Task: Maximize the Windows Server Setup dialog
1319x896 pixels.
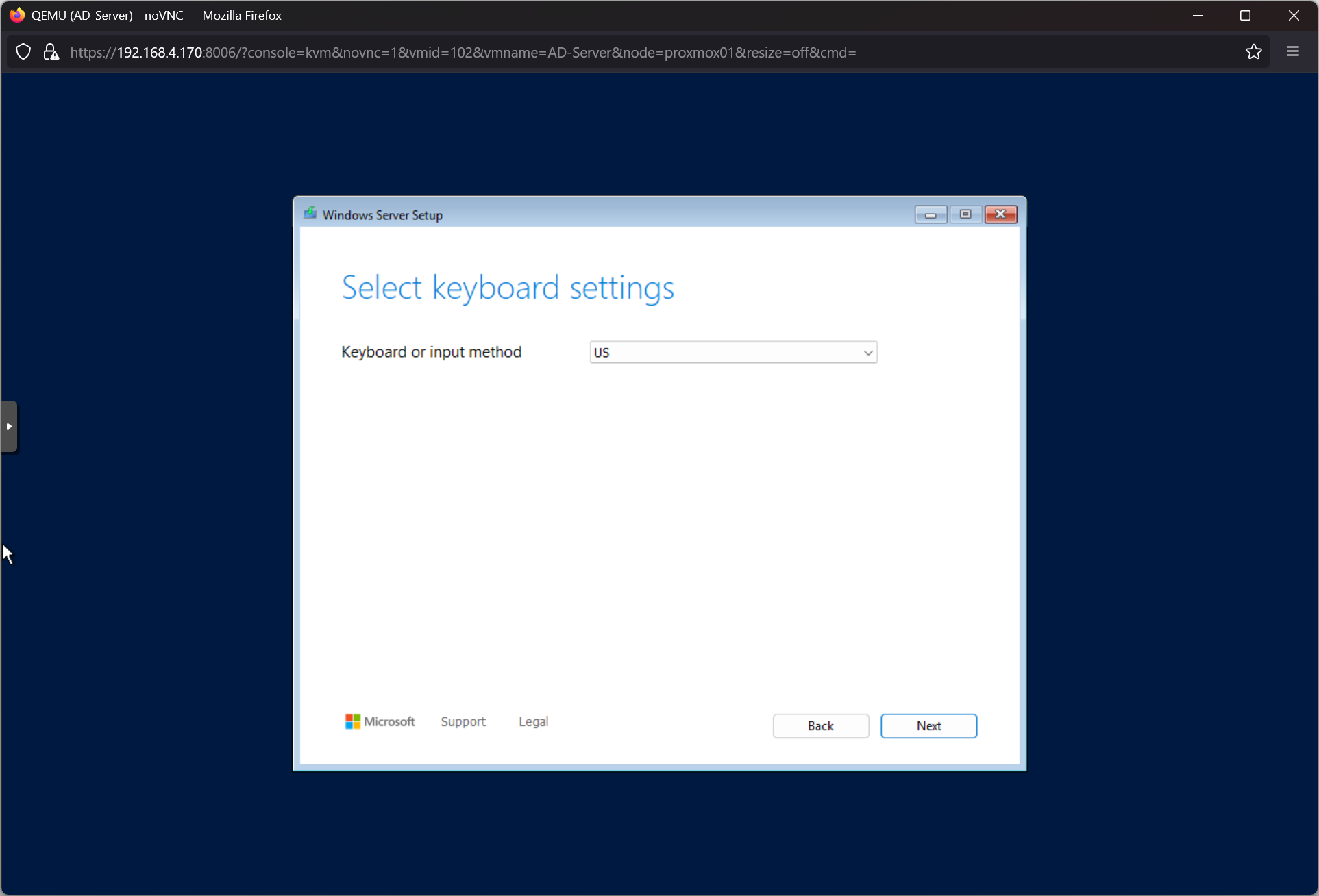Action: 965,214
